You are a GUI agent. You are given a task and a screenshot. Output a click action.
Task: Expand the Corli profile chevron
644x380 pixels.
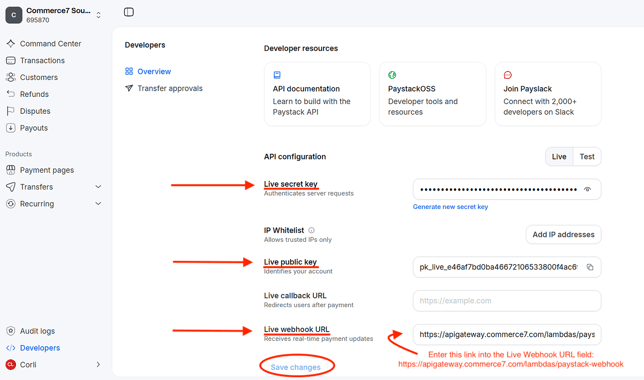point(98,364)
